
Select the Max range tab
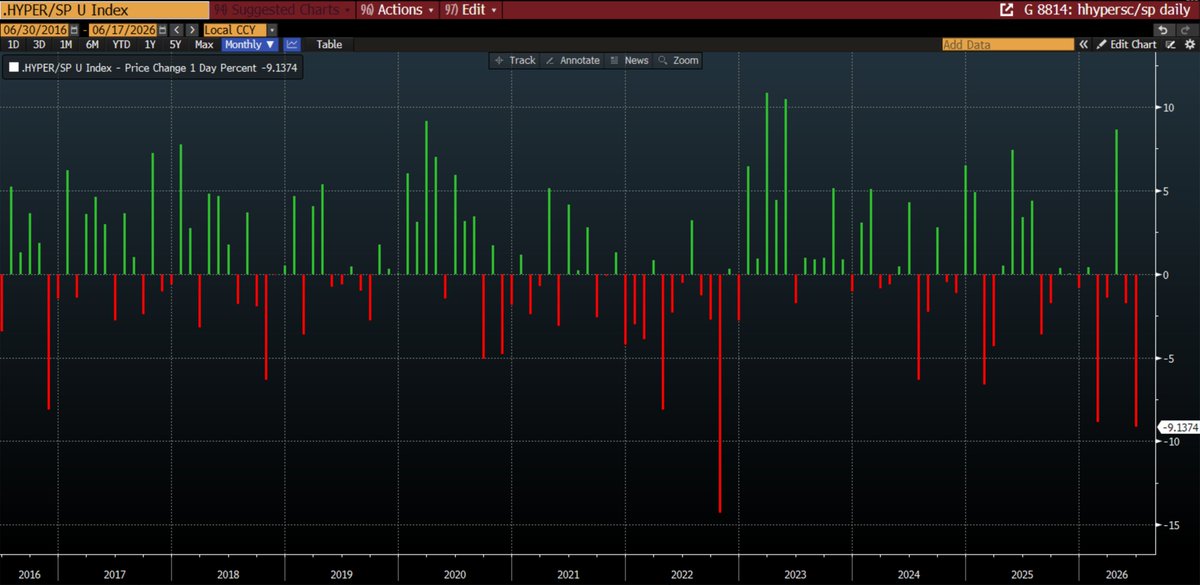click(204, 44)
